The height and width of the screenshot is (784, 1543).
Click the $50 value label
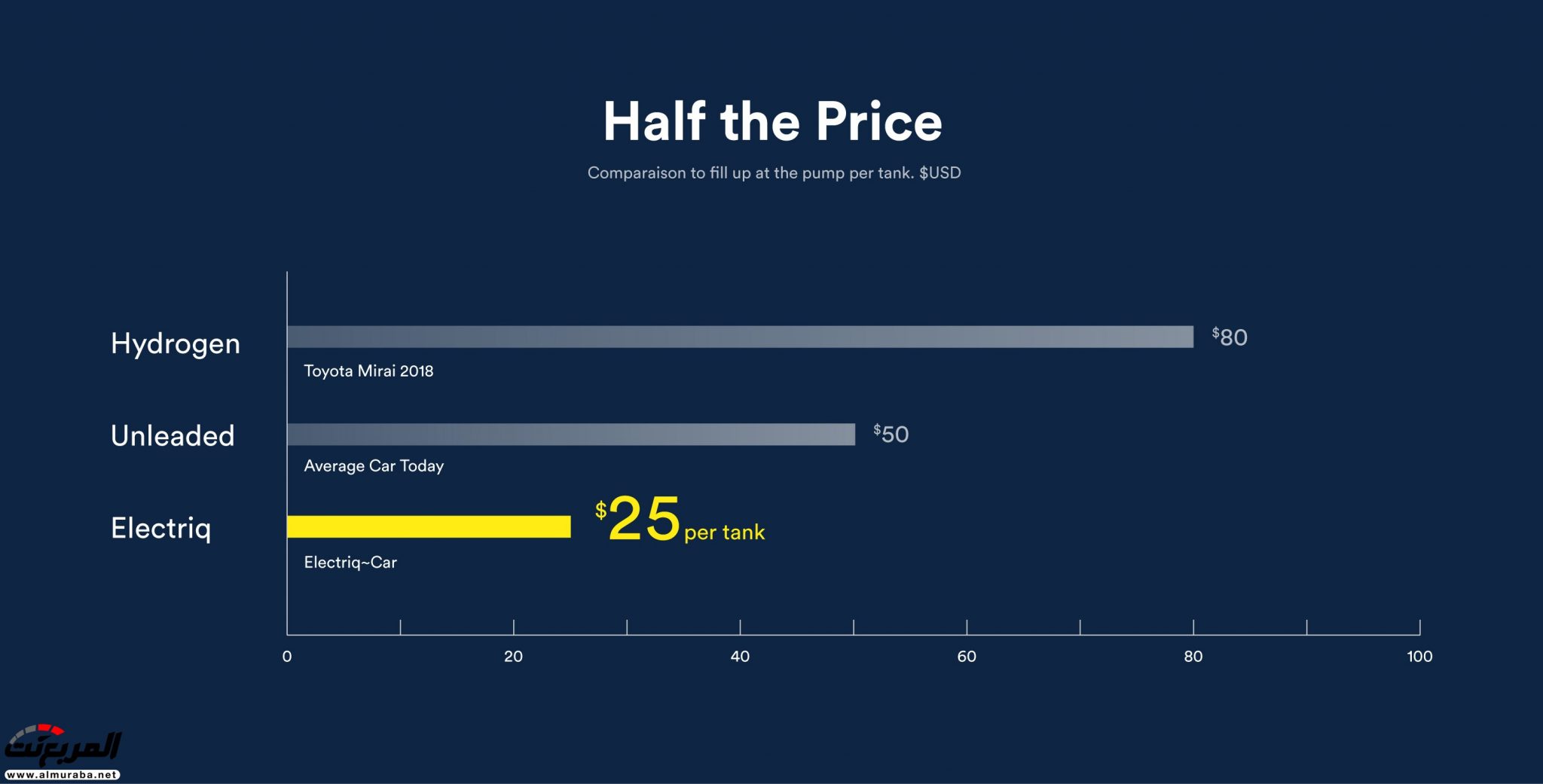tap(891, 434)
